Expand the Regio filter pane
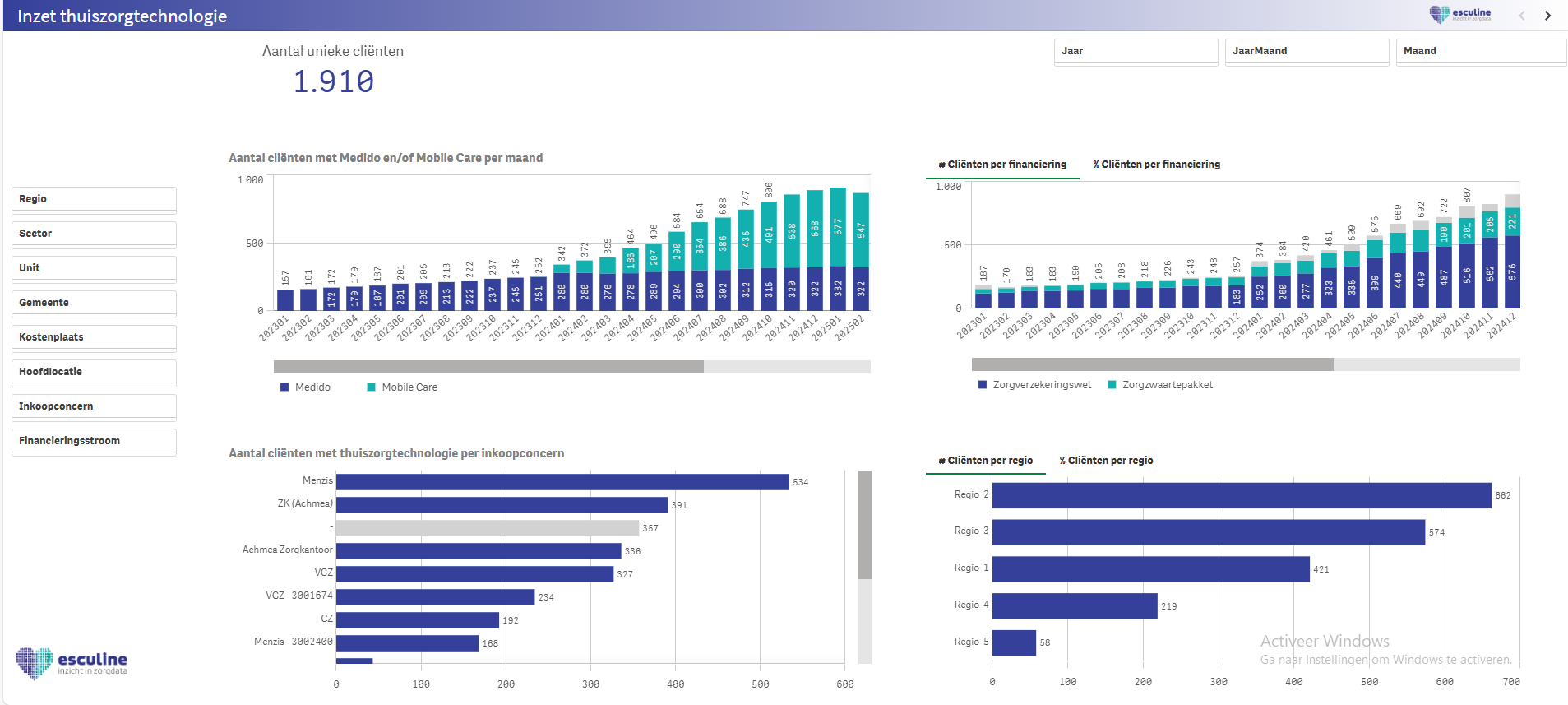Screen dimensions: 1568x705 [94, 199]
